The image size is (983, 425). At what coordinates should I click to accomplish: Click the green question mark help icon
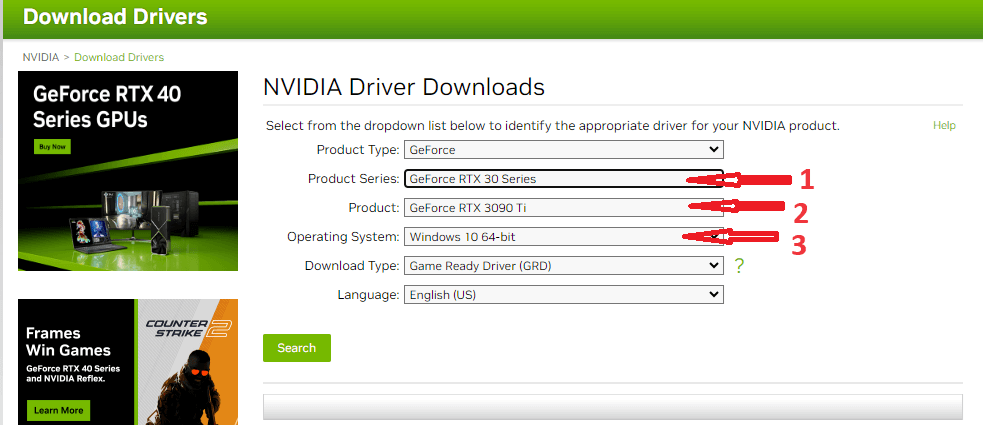tap(739, 266)
